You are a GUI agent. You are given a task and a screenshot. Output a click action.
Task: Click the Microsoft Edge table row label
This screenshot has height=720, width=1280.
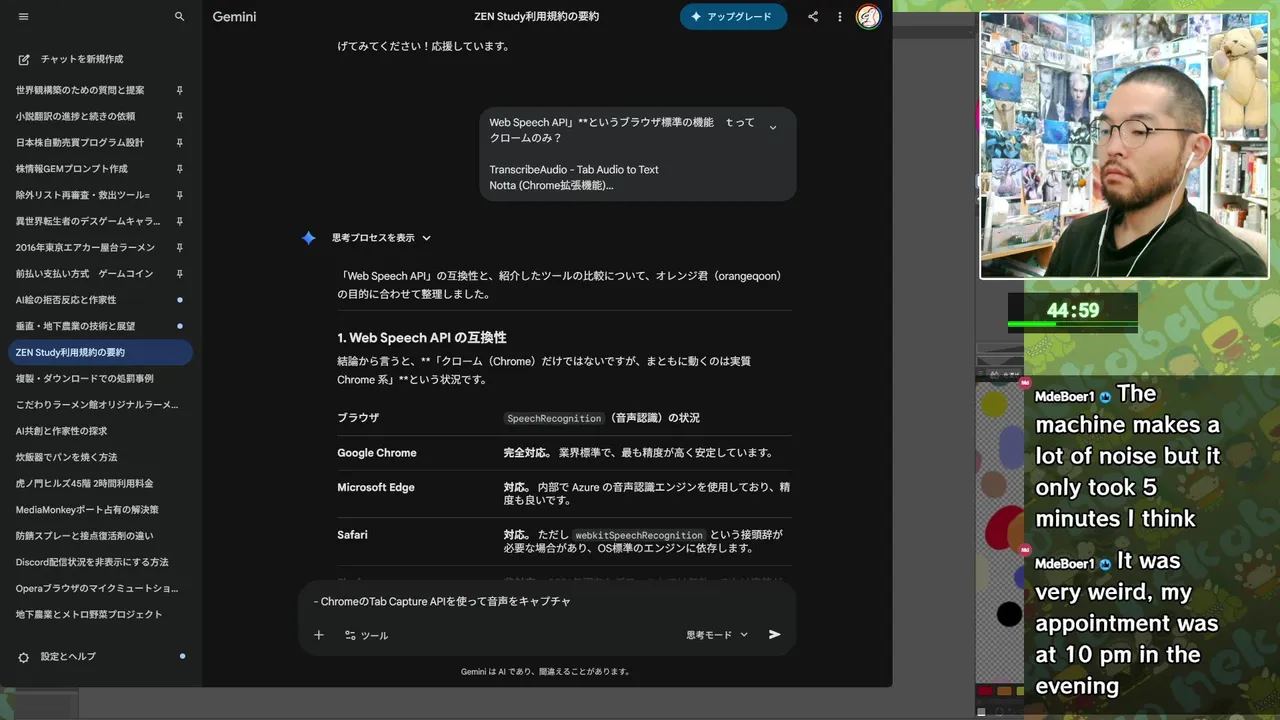(x=376, y=487)
